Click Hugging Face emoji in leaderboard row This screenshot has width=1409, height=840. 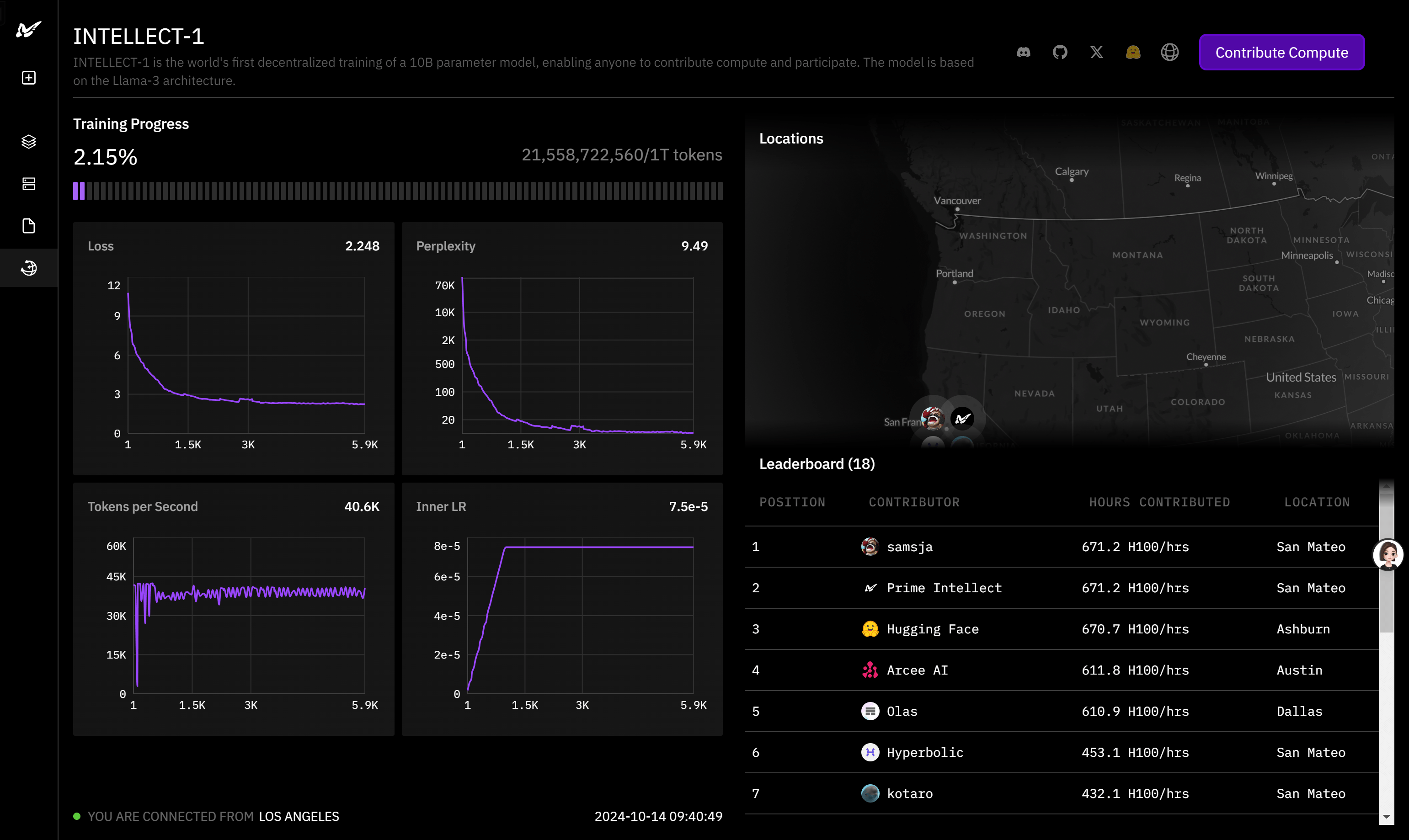click(870, 629)
